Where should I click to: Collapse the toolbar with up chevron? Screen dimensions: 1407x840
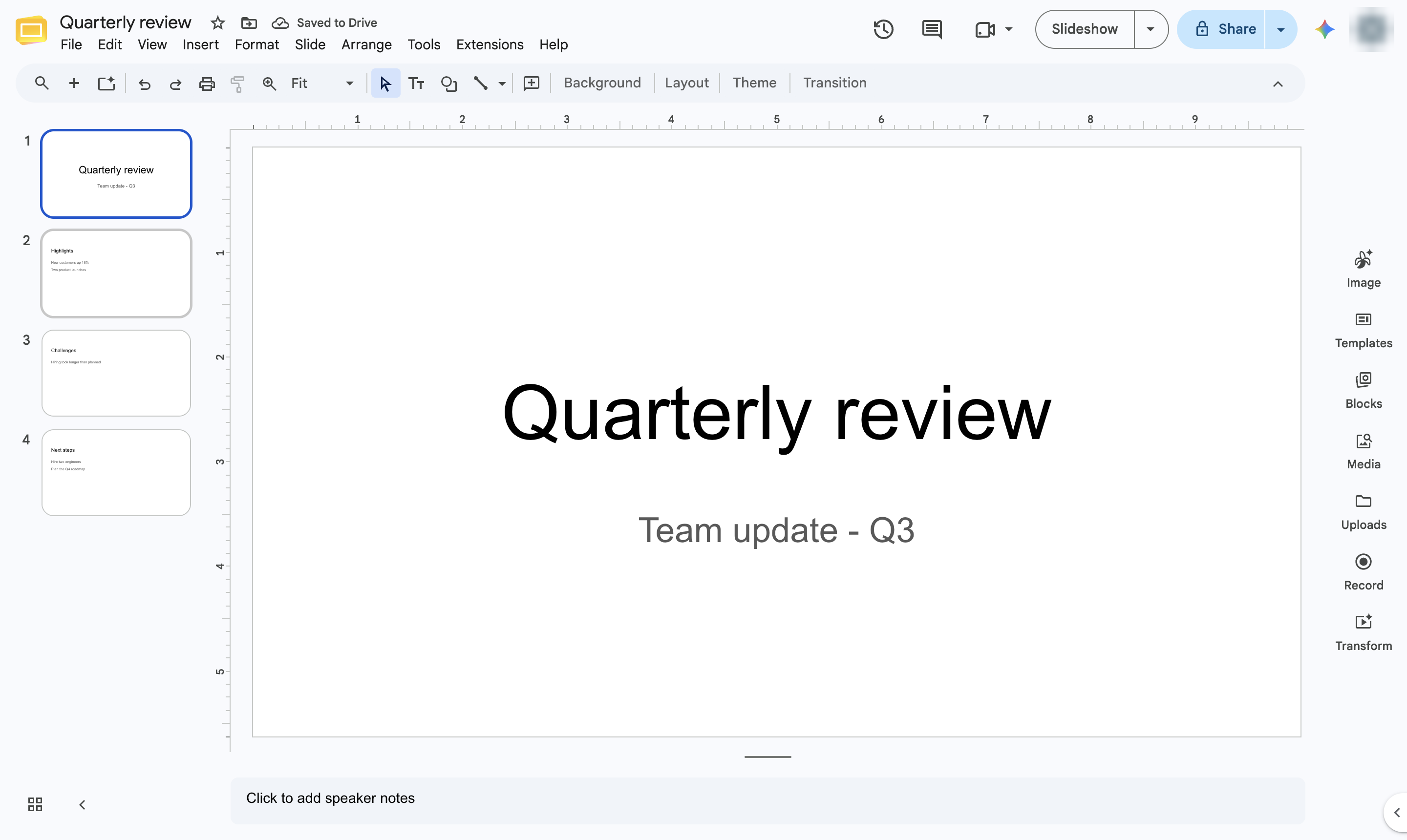[x=1278, y=84]
